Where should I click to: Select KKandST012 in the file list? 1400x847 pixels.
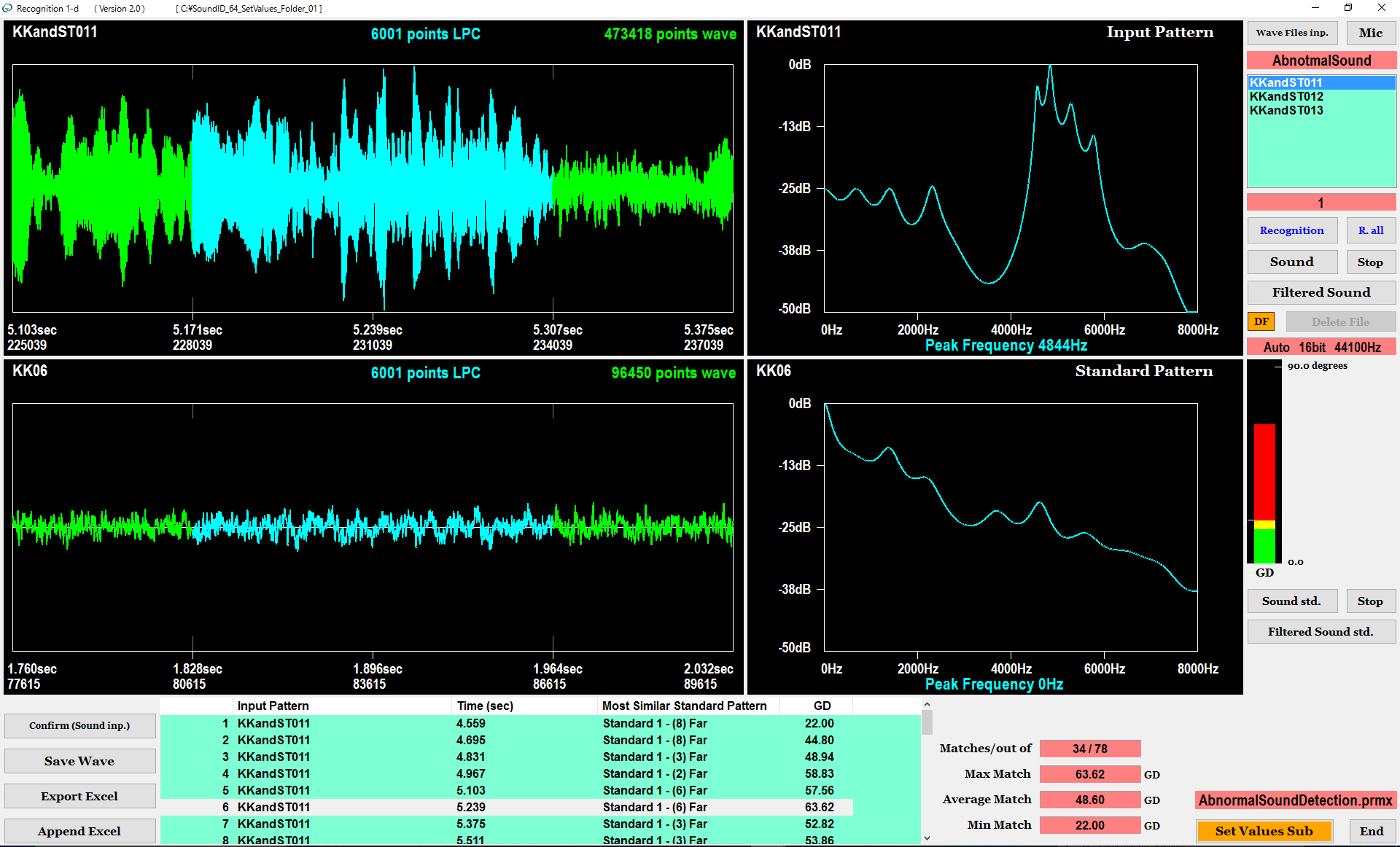click(1286, 96)
